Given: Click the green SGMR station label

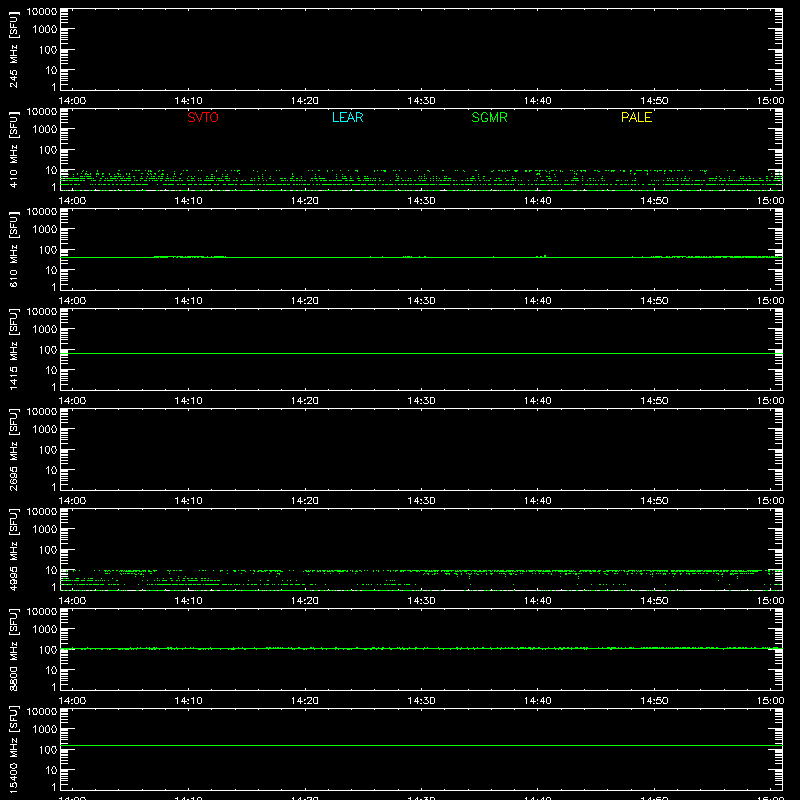Looking at the screenshot, I should (489, 117).
